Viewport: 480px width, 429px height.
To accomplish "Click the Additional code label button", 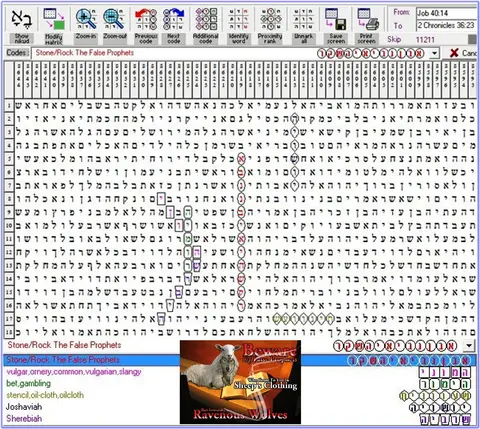I will tap(206, 39).
